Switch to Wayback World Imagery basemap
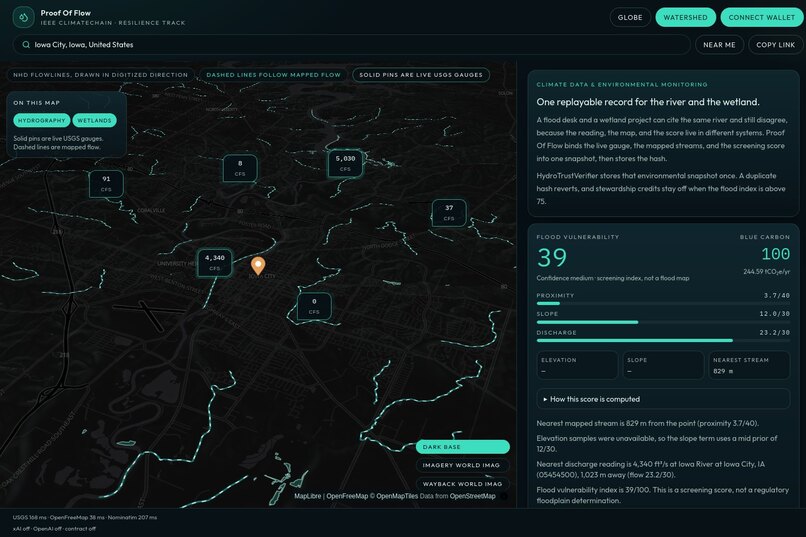Screen dimensions: 806x537 [463, 484]
